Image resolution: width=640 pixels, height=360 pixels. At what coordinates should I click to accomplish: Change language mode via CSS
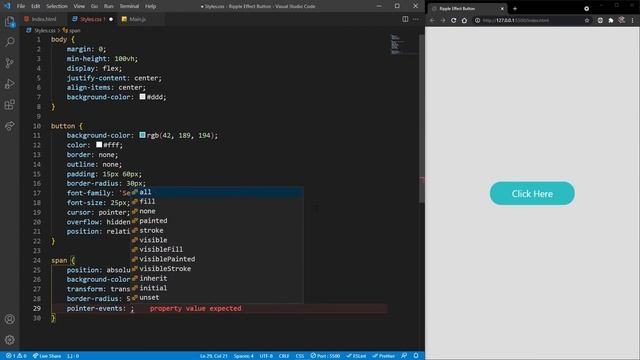[x=300, y=356]
